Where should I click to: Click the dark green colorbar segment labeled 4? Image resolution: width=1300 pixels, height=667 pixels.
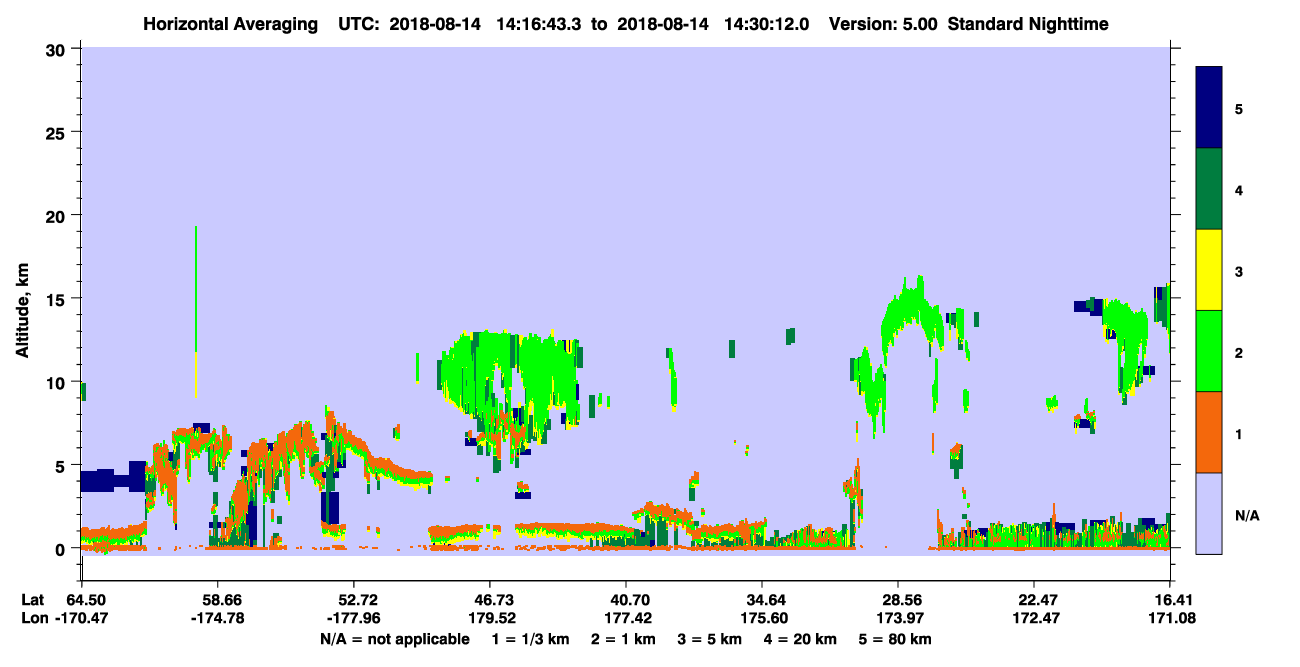(1209, 189)
